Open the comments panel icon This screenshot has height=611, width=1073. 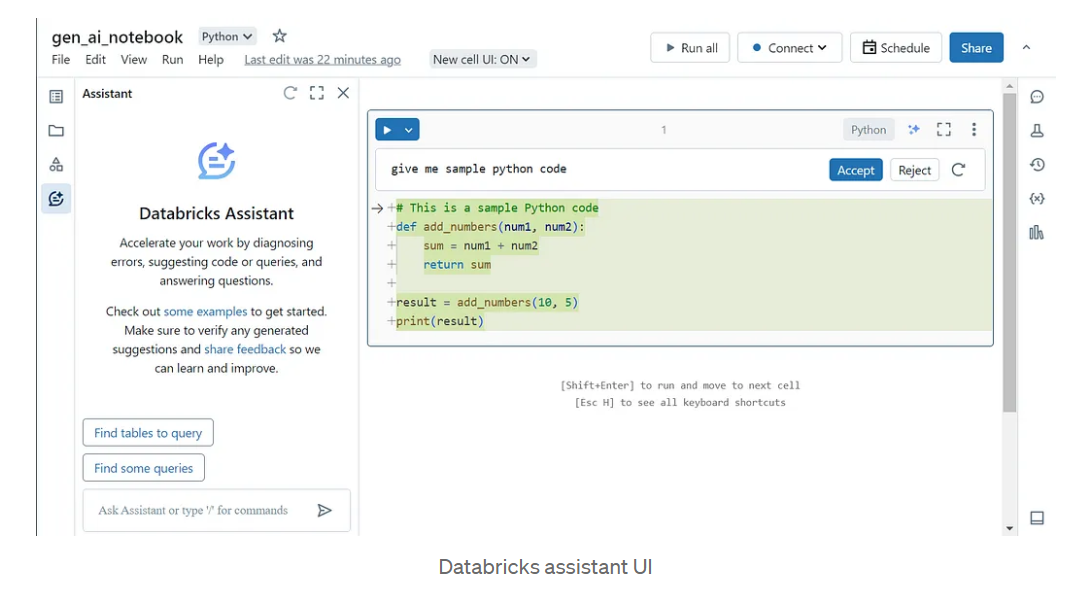[x=1037, y=97]
